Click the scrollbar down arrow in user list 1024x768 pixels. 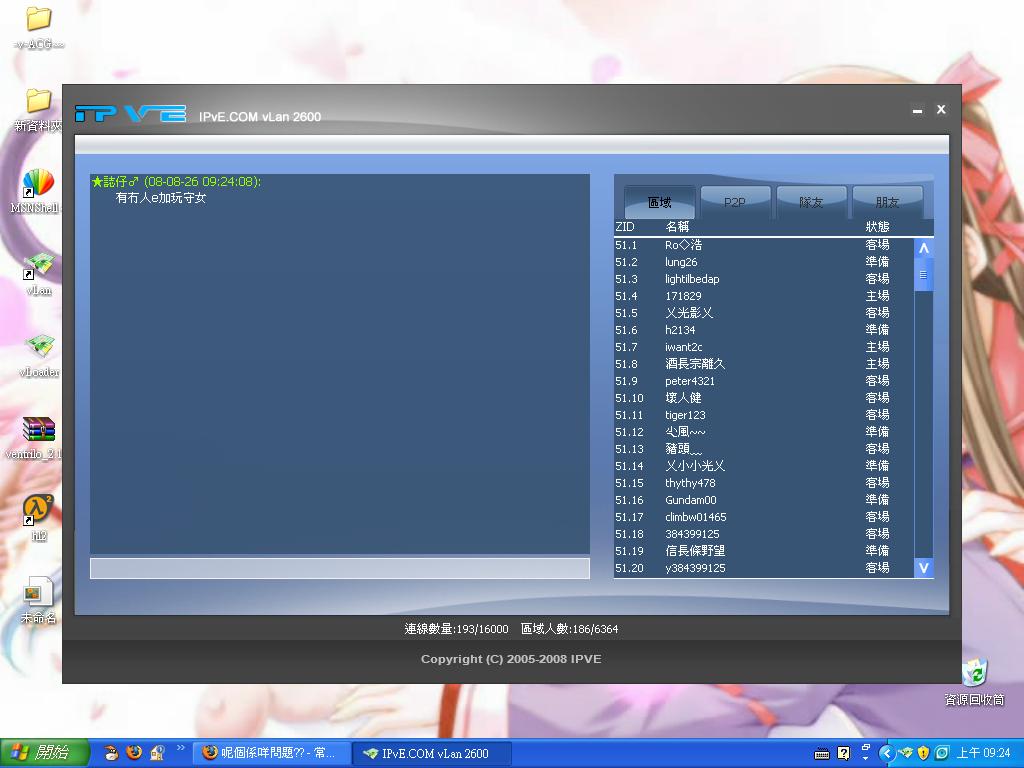coord(923,568)
